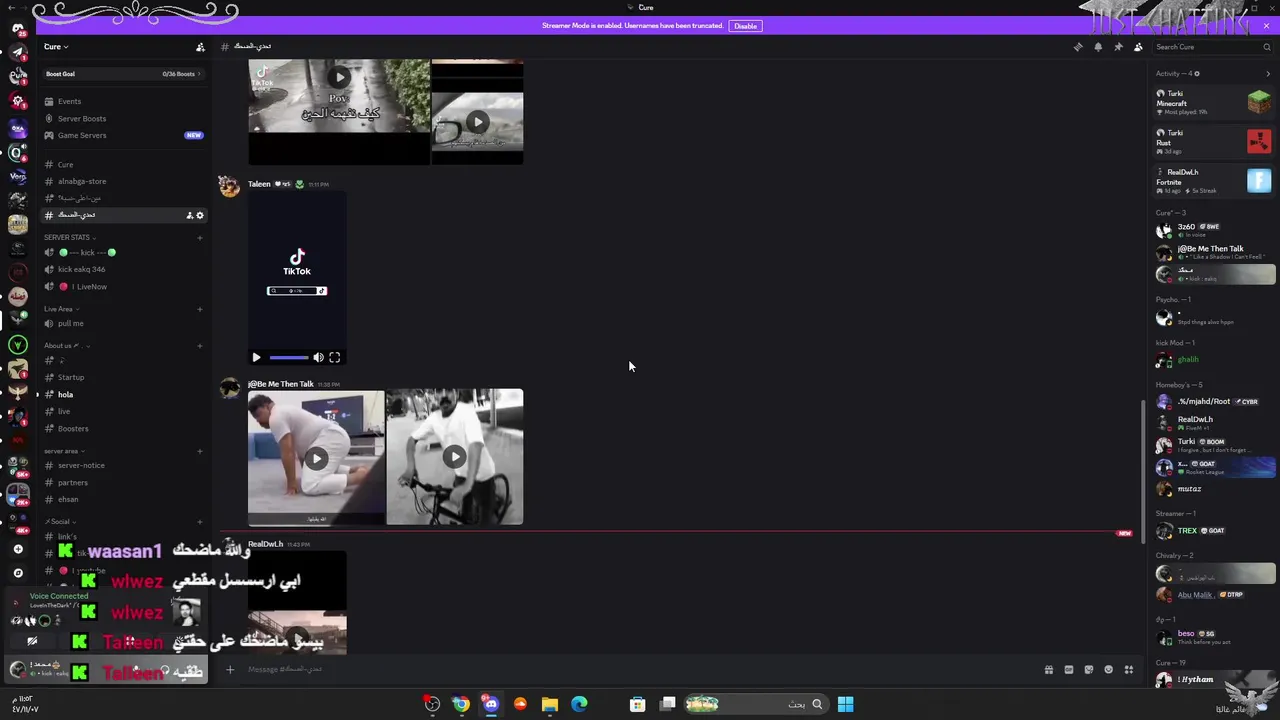Add channel to Live Area category

(200, 309)
